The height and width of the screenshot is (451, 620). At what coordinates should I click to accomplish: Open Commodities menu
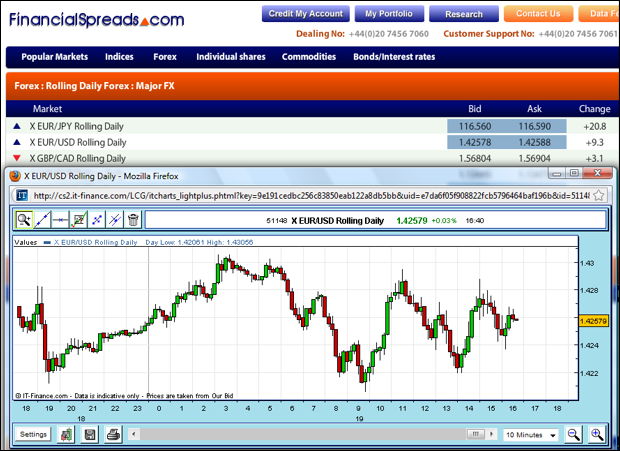pyautogui.click(x=309, y=57)
